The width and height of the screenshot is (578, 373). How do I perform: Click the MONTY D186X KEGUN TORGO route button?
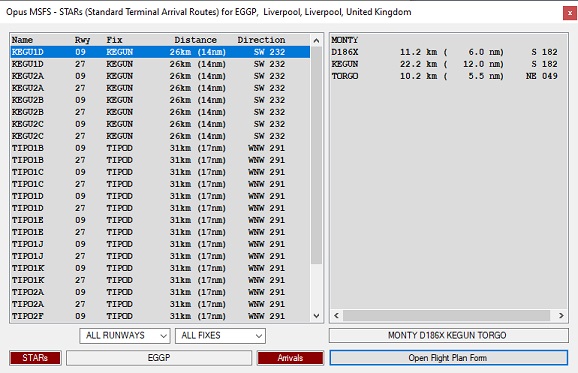[x=448, y=335]
